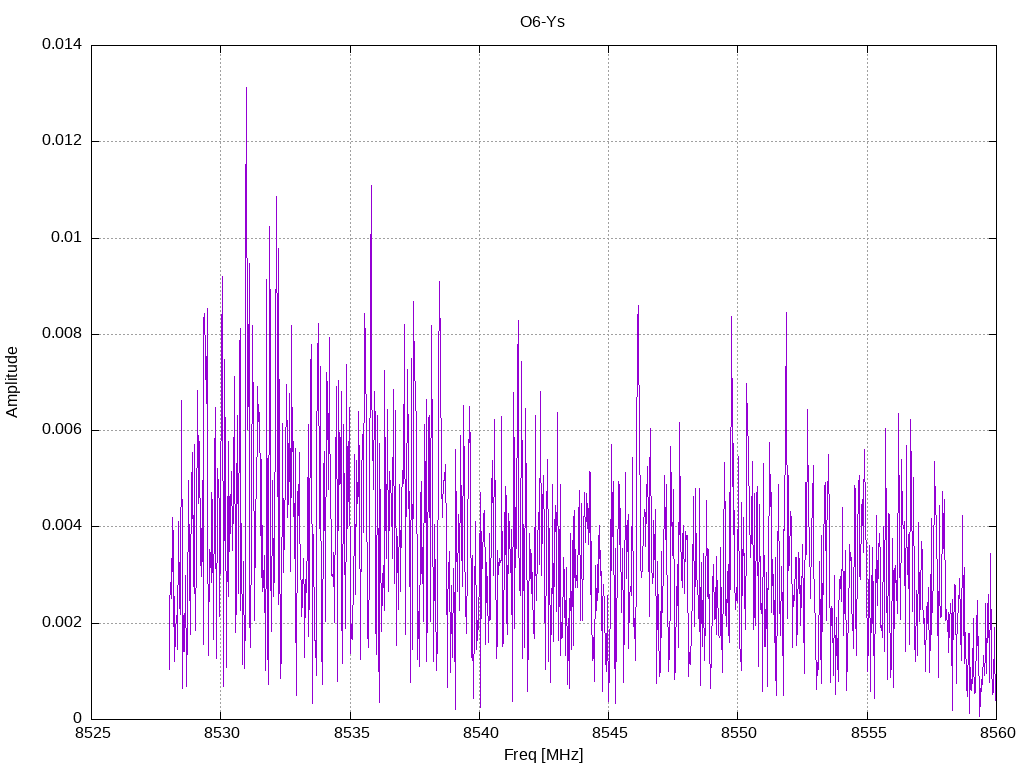Click the 8560 x-axis tick label
Viewport: 1024px width, 768px height.
997,733
